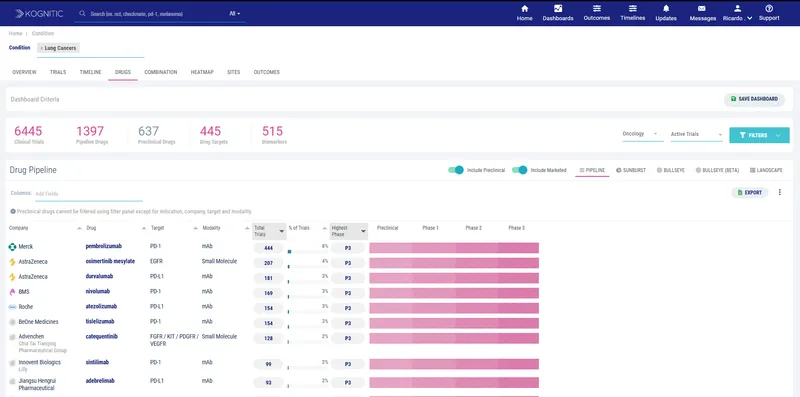Sort by the % of Trials column
The image size is (800, 397).
tap(308, 228)
